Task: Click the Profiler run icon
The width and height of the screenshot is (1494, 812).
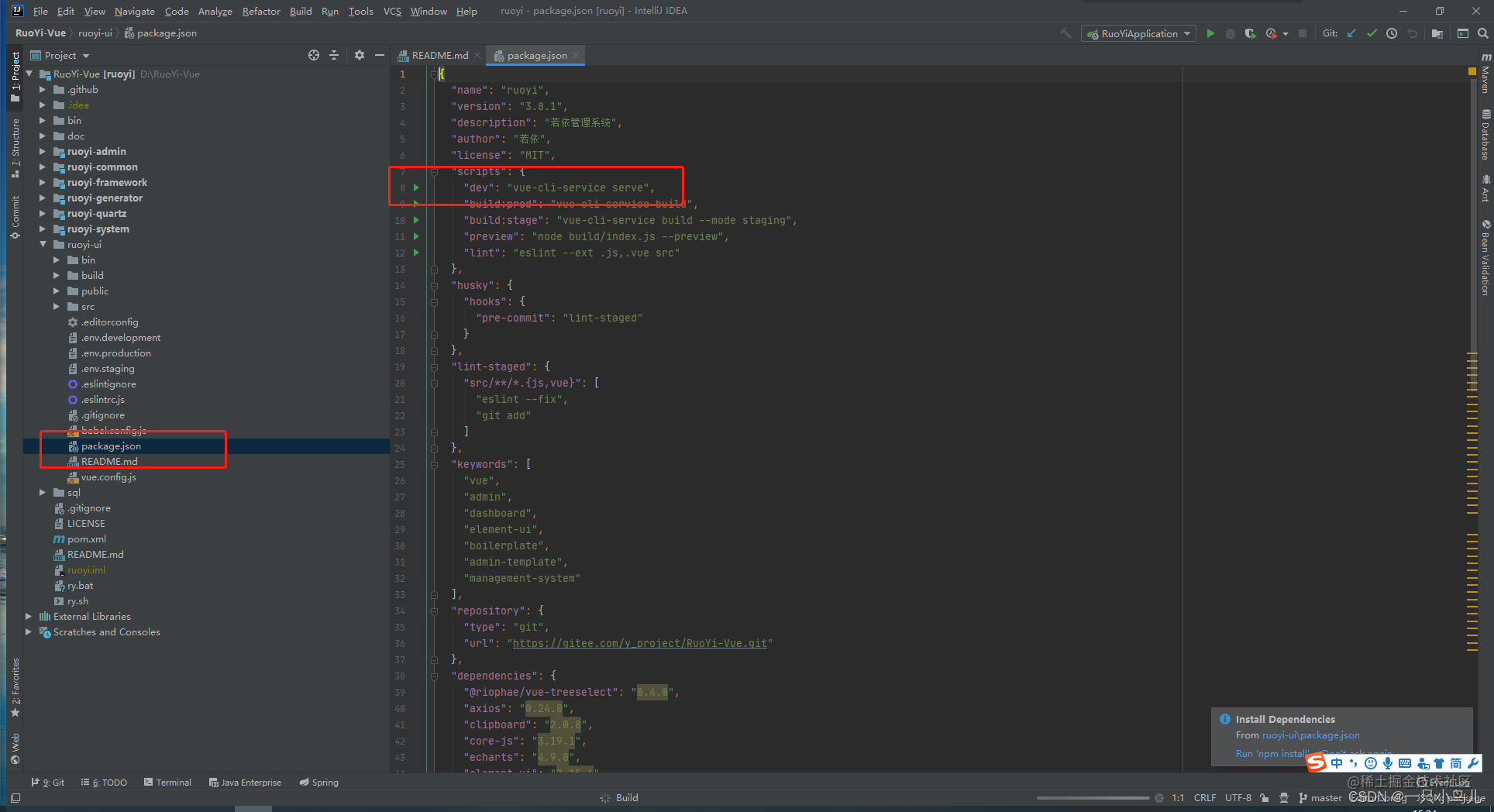Action: (x=1272, y=33)
